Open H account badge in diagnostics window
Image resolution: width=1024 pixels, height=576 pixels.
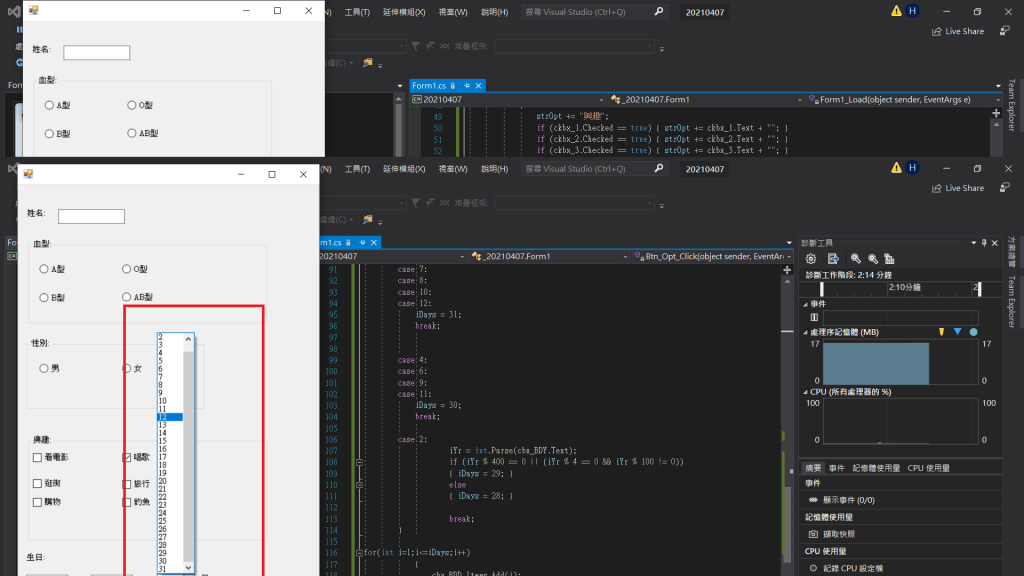912,168
